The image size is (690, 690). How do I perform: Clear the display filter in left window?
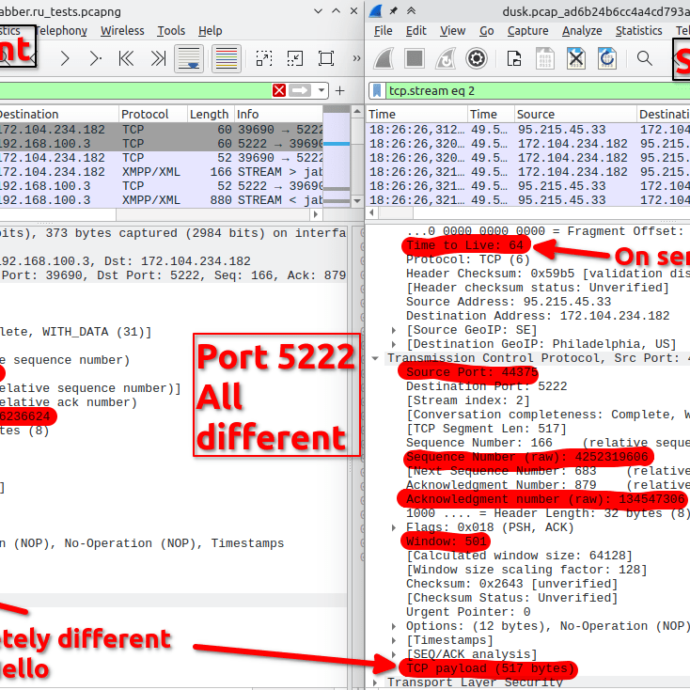pos(279,91)
